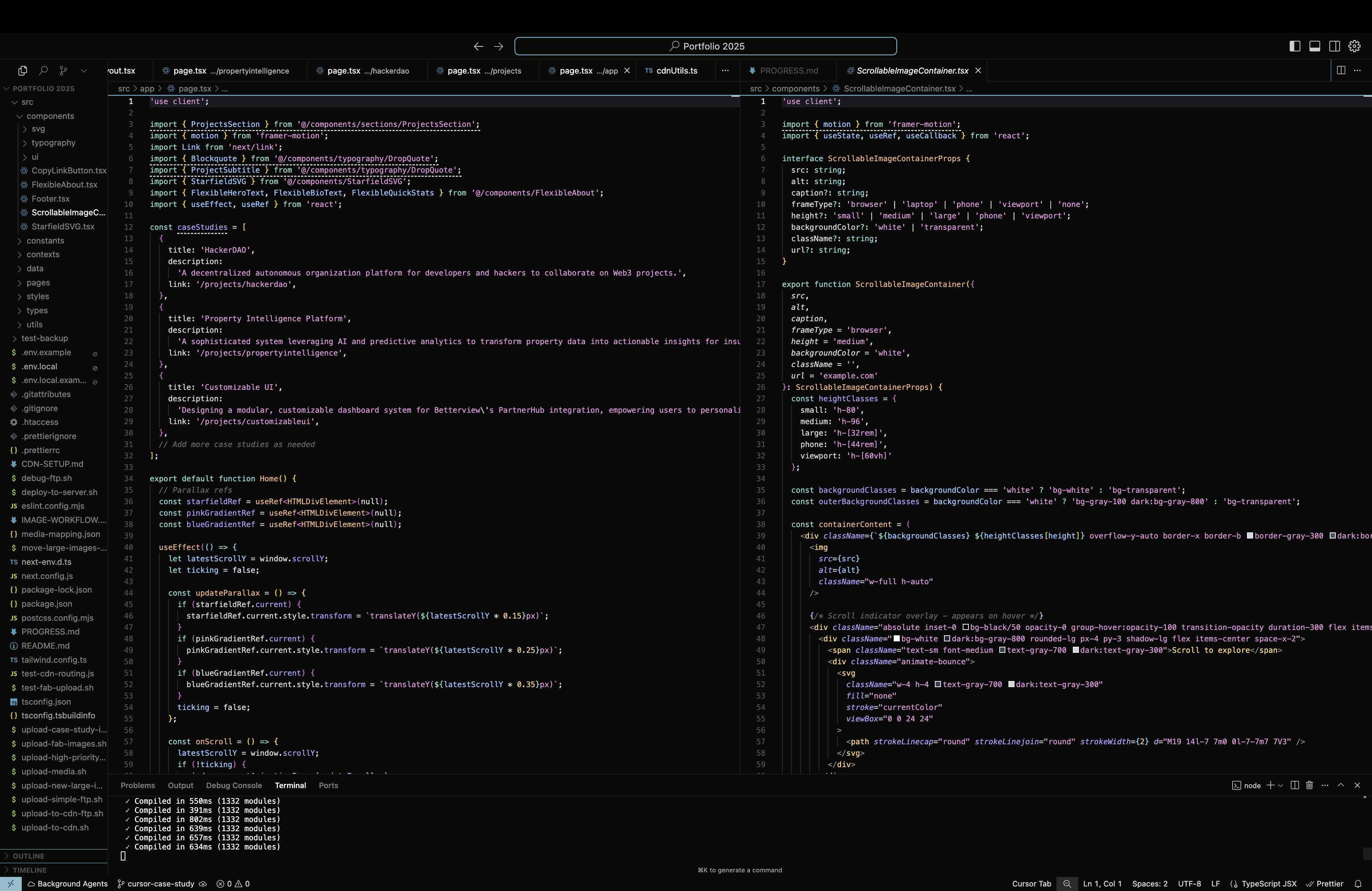Close the page.tsx app tab

(627, 70)
